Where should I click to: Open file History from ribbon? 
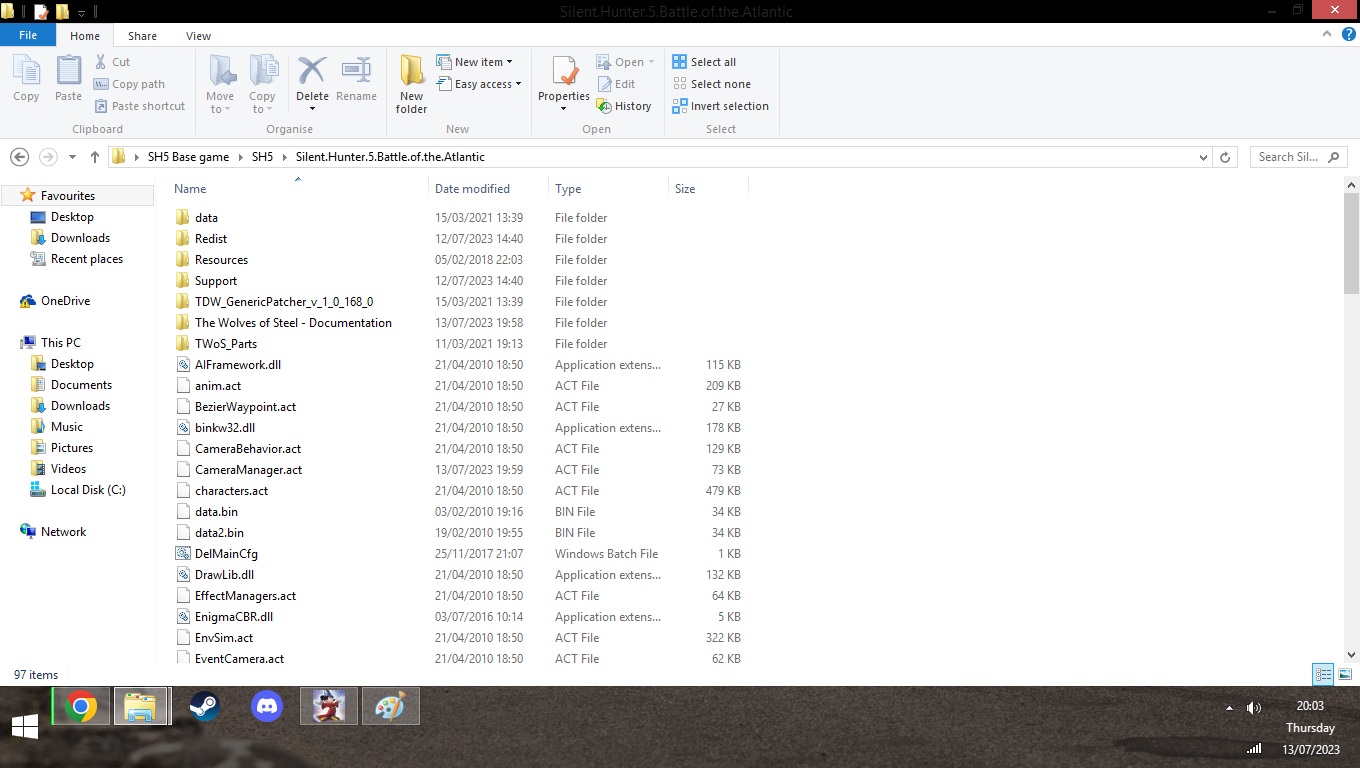coord(624,106)
